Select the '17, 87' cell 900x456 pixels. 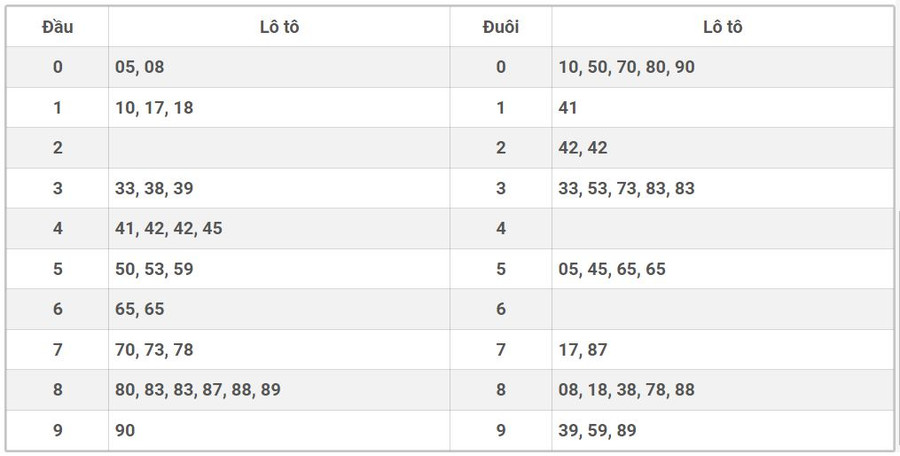(583, 350)
